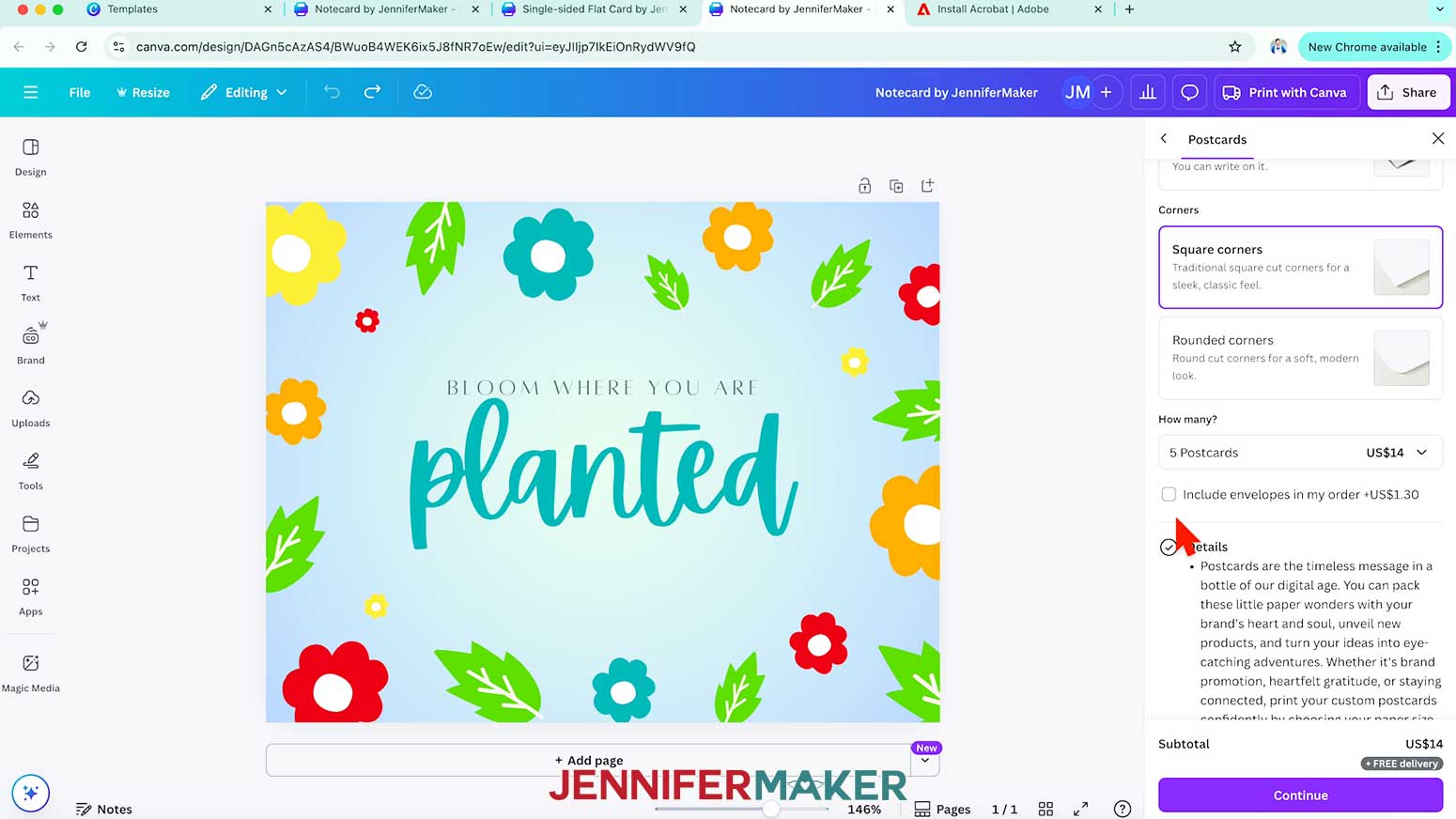Collapse the Details section
This screenshot has width=1456, height=819.
click(1168, 547)
